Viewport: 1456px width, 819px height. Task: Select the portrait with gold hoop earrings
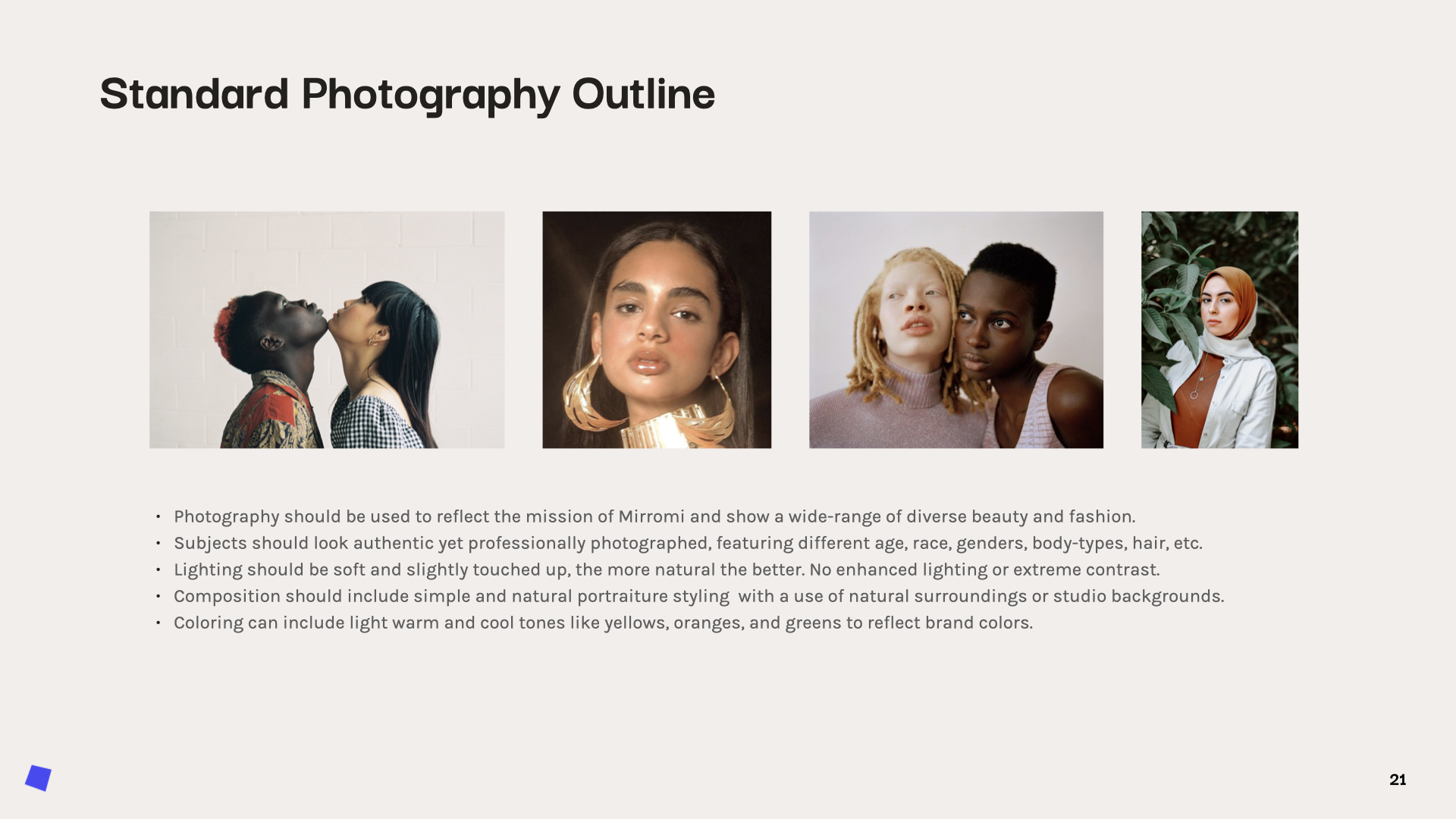pyautogui.click(x=657, y=330)
